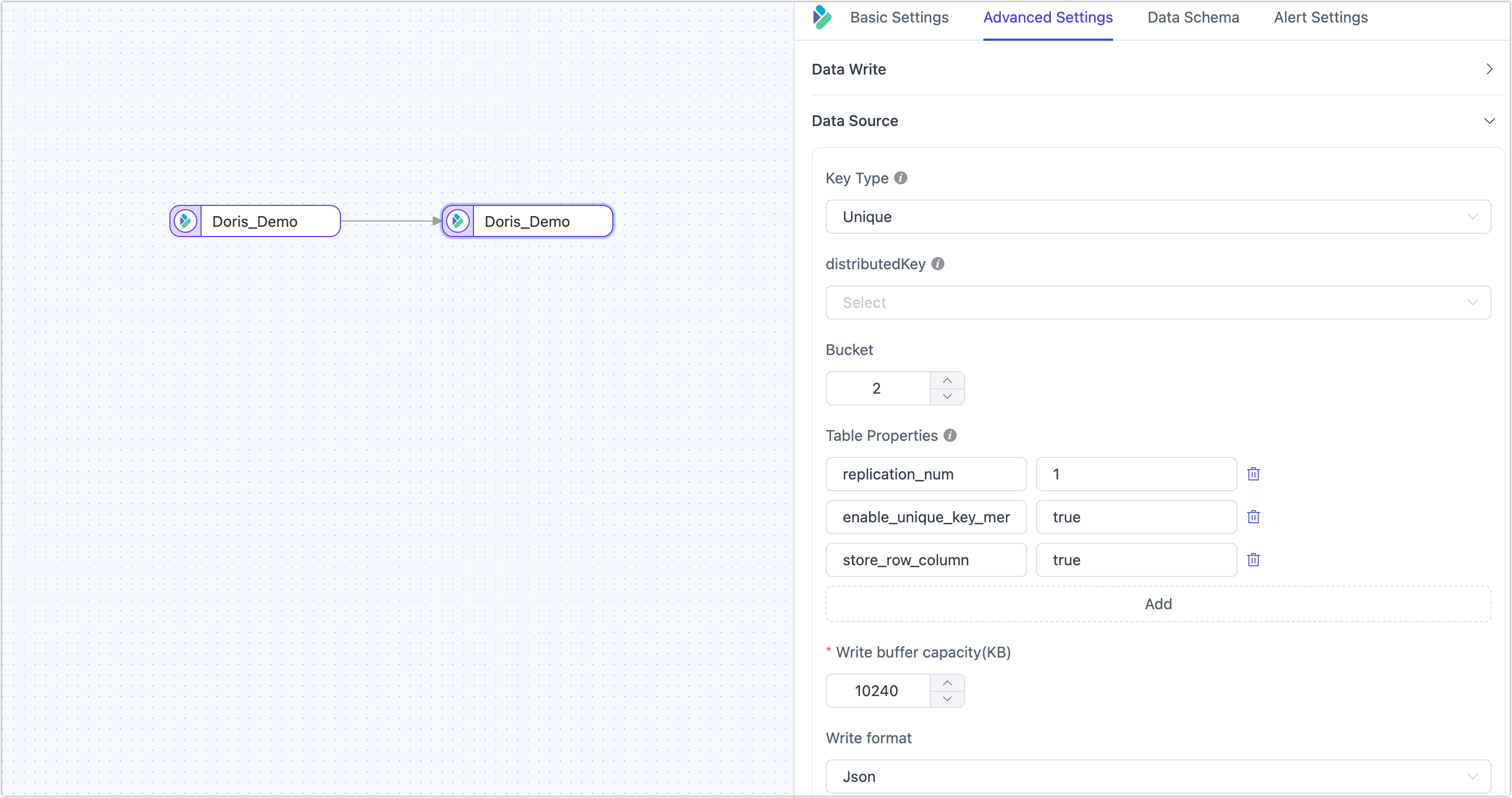Delete the store_row_column property row

1253,559
